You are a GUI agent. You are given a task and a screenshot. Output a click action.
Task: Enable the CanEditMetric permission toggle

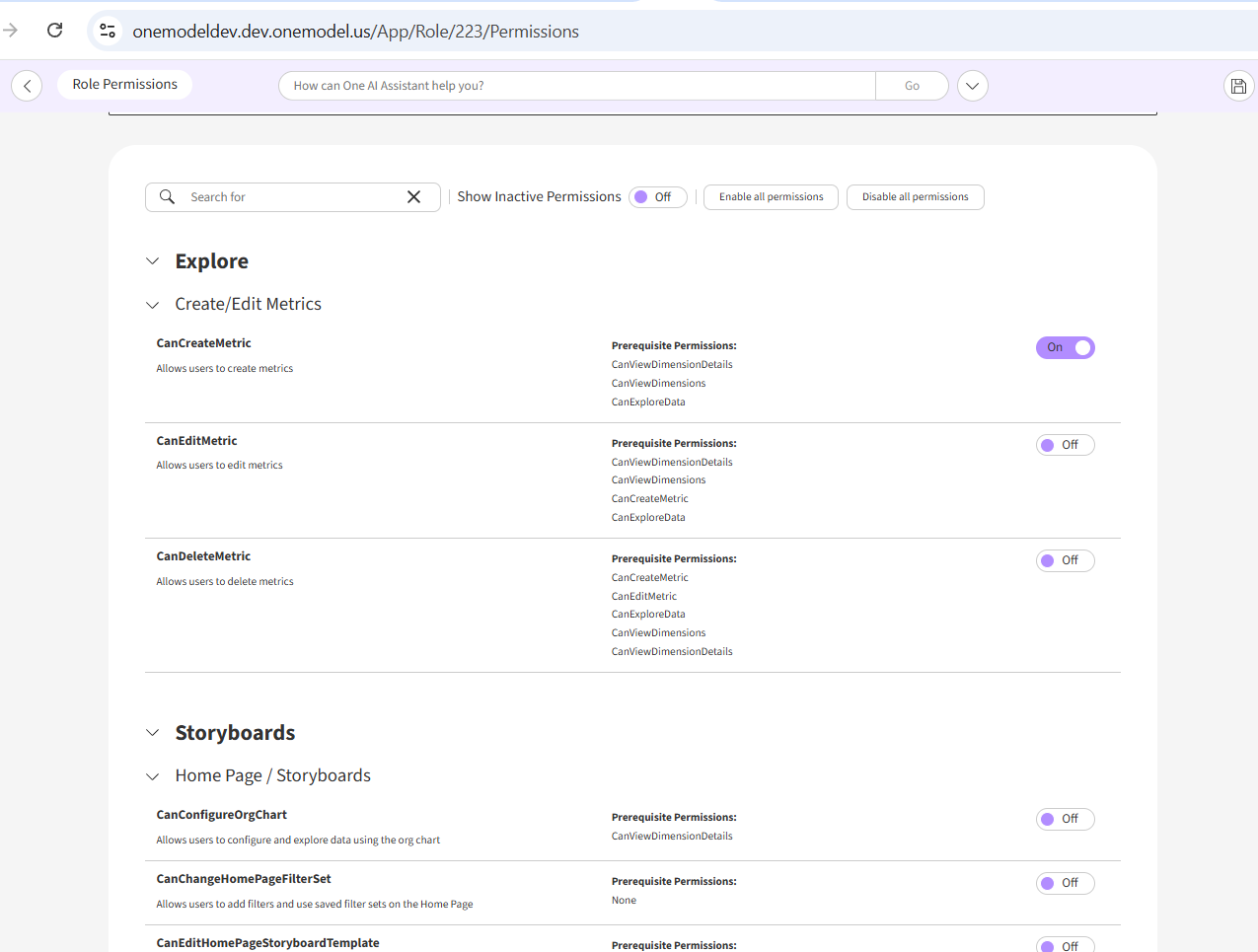pyautogui.click(x=1065, y=445)
